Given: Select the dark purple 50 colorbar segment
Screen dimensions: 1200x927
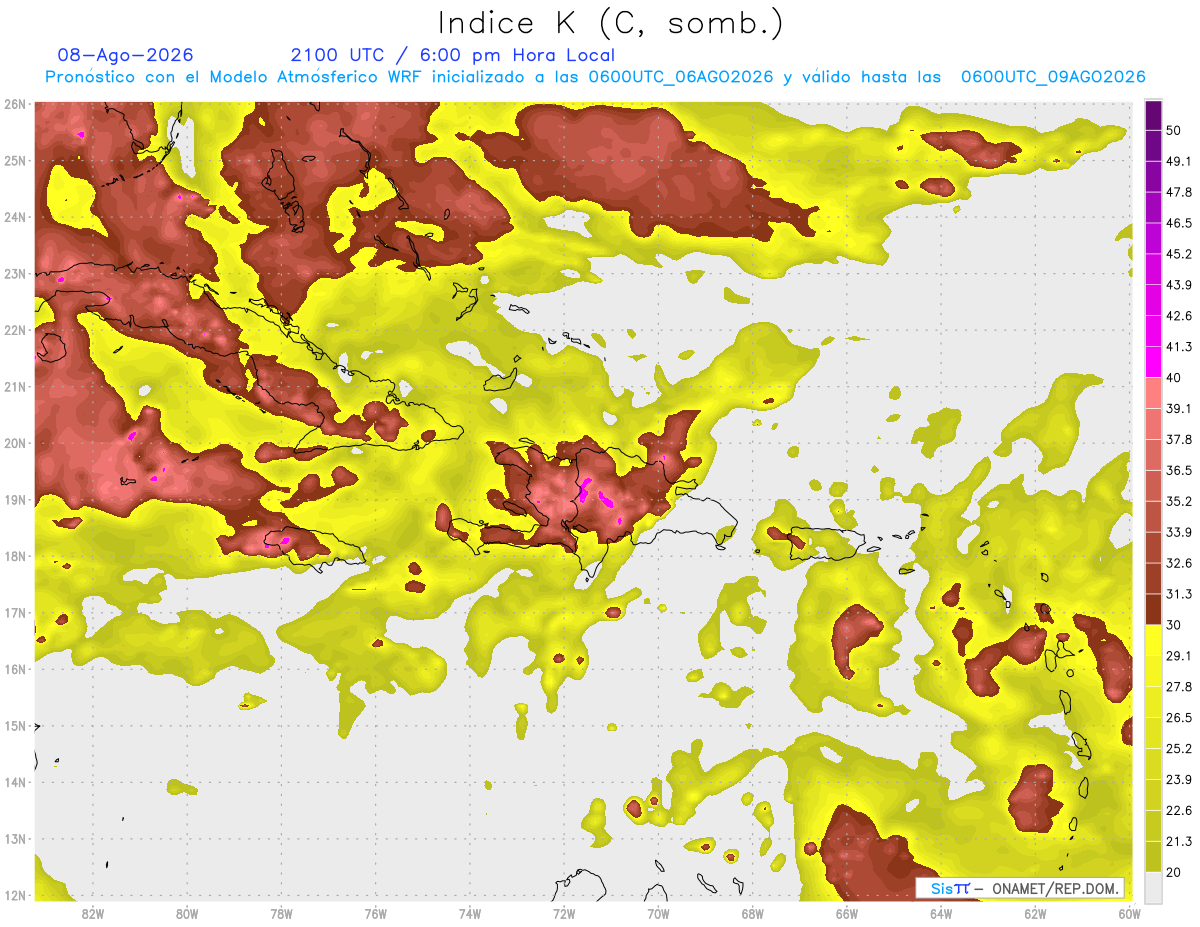Looking at the screenshot, I should (1153, 115).
